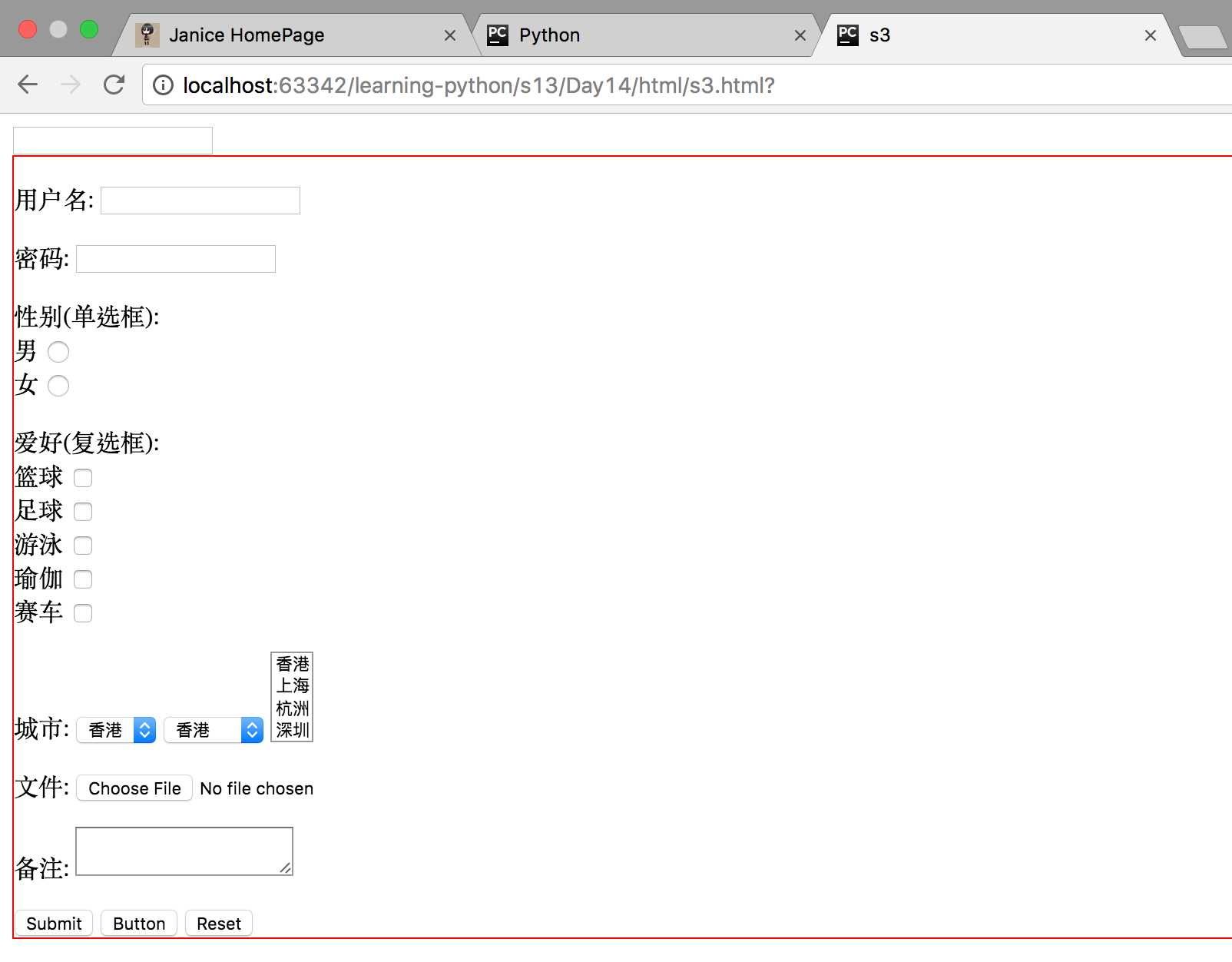This screenshot has width=1232, height=962.
Task: Check the 瑜伽 checkbox
Action: 83,579
